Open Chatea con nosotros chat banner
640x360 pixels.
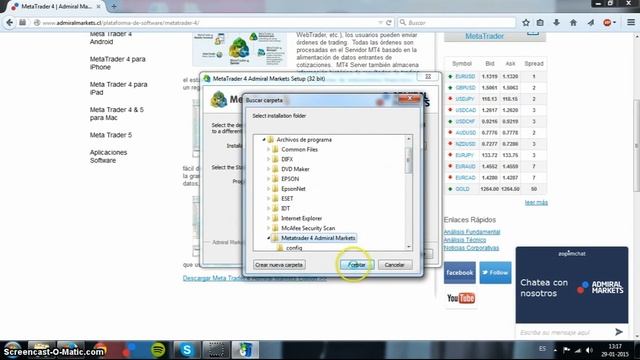[572, 285]
